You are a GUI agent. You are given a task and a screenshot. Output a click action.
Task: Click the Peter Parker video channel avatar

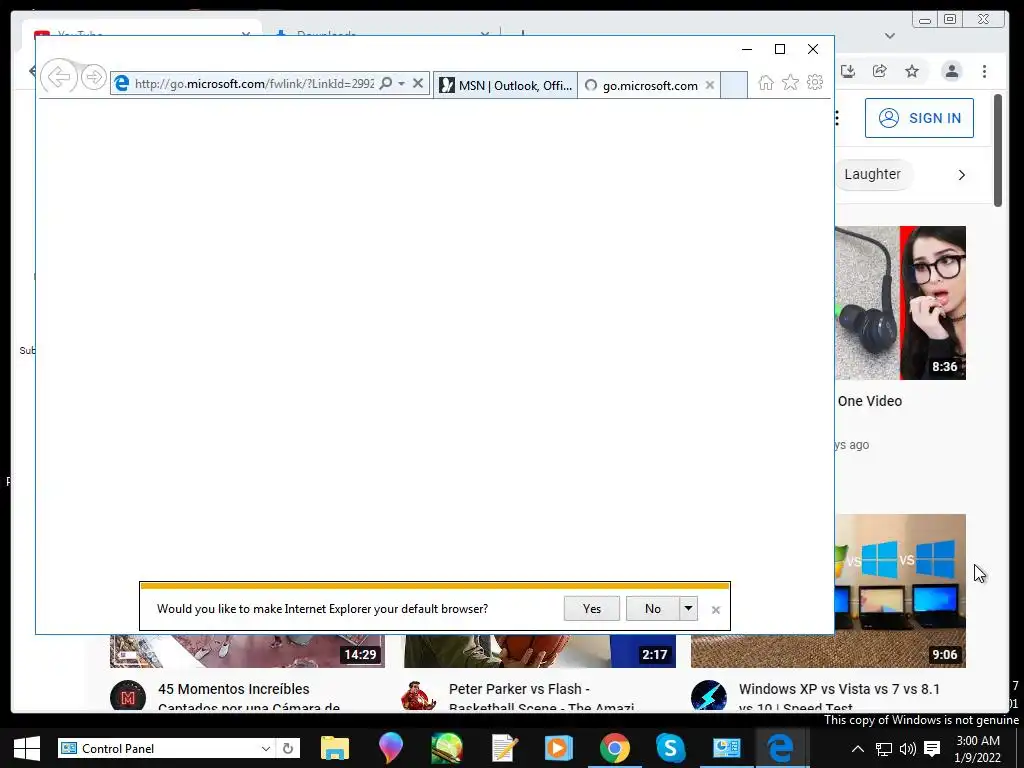[x=419, y=696]
